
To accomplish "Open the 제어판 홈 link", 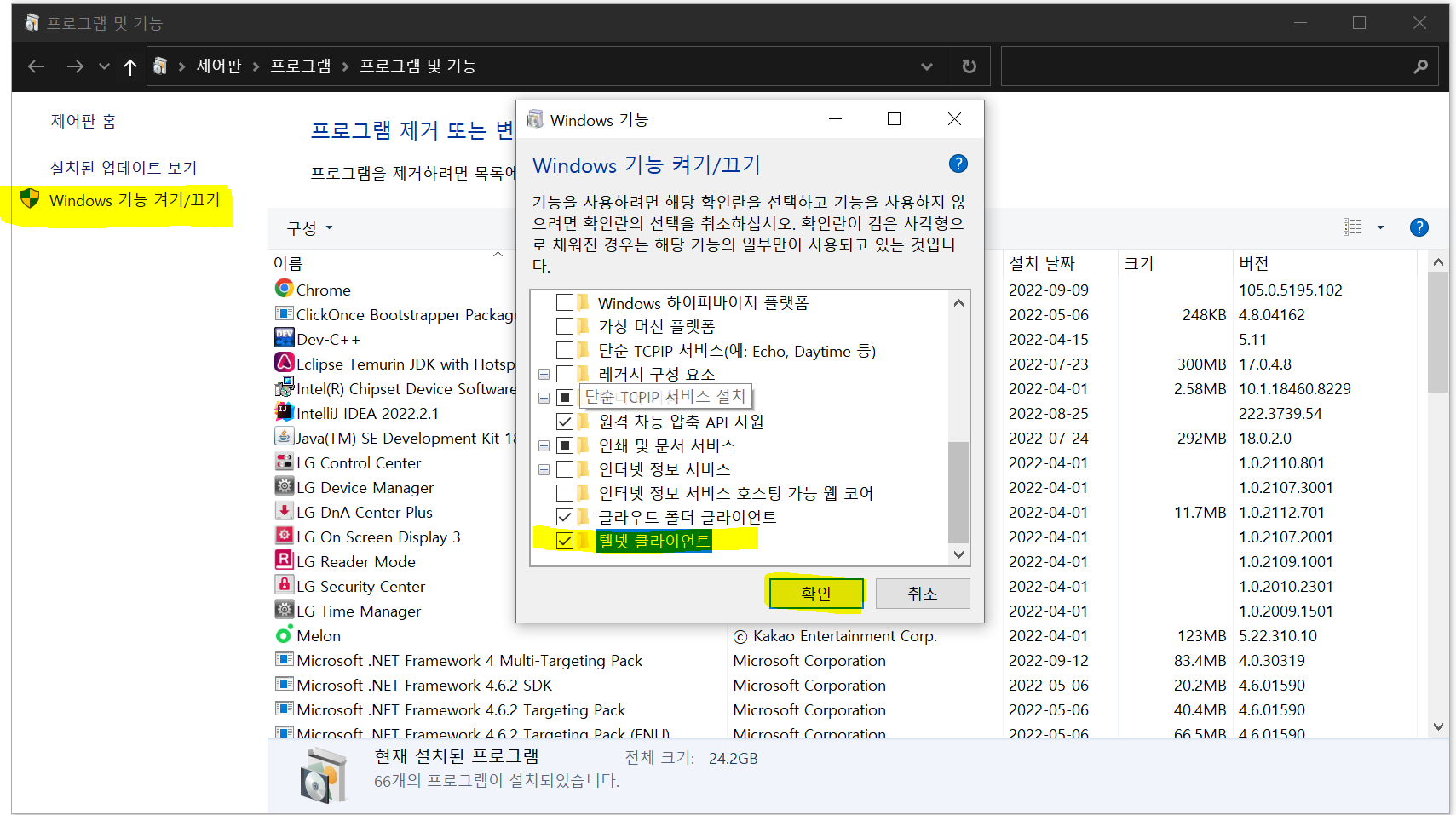I will pyautogui.click(x=83, y=121).
